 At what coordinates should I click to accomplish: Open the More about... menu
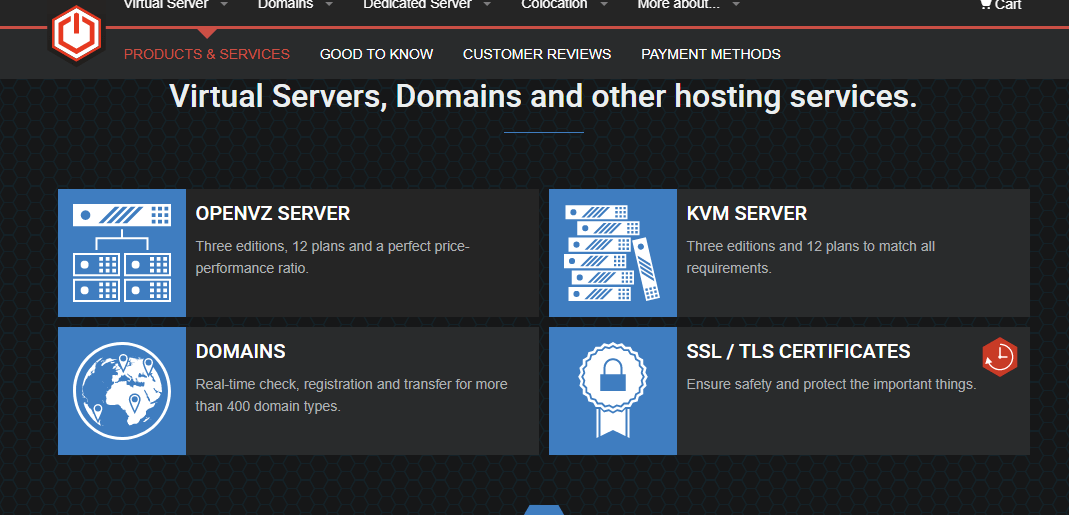tap(678, 4)
